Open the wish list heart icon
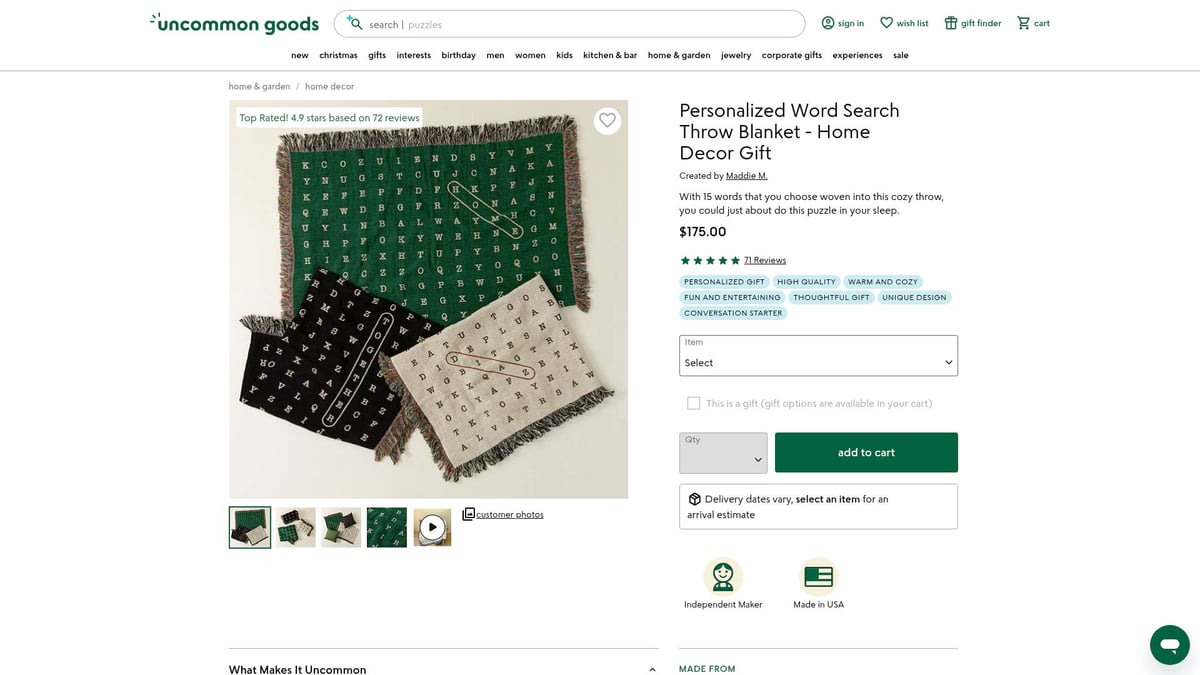Viewport: 1200px width, 675px height. [x=886, y=23]
